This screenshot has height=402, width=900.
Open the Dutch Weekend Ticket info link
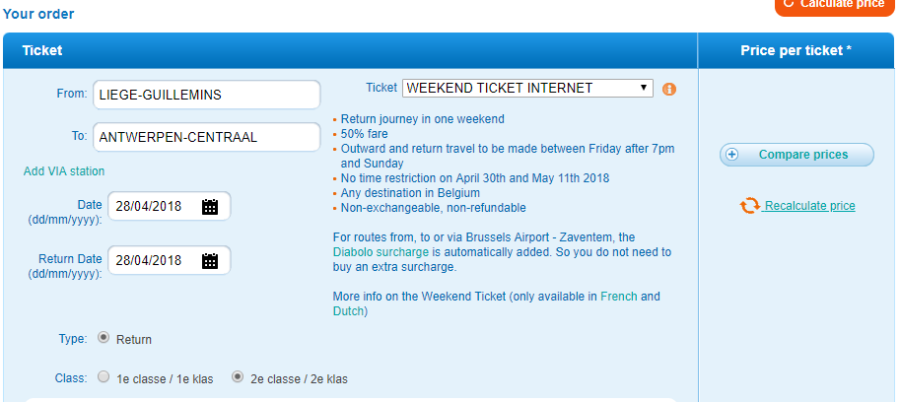point(349,311)
